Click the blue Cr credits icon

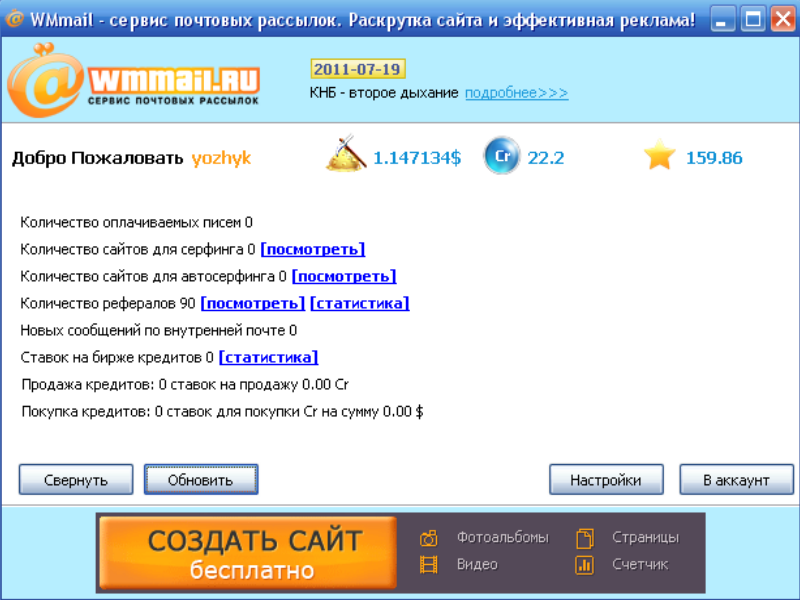point(502,155)
